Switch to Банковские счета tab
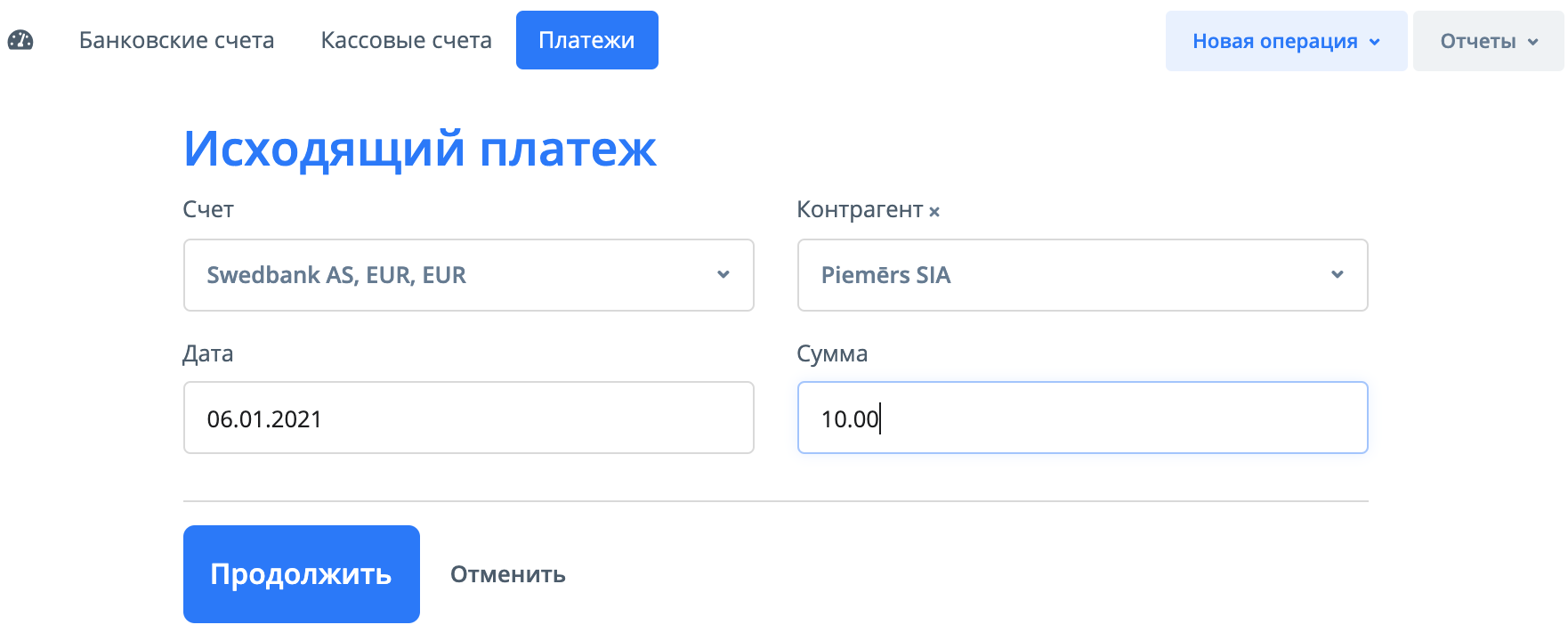 (x=176, y=40)
